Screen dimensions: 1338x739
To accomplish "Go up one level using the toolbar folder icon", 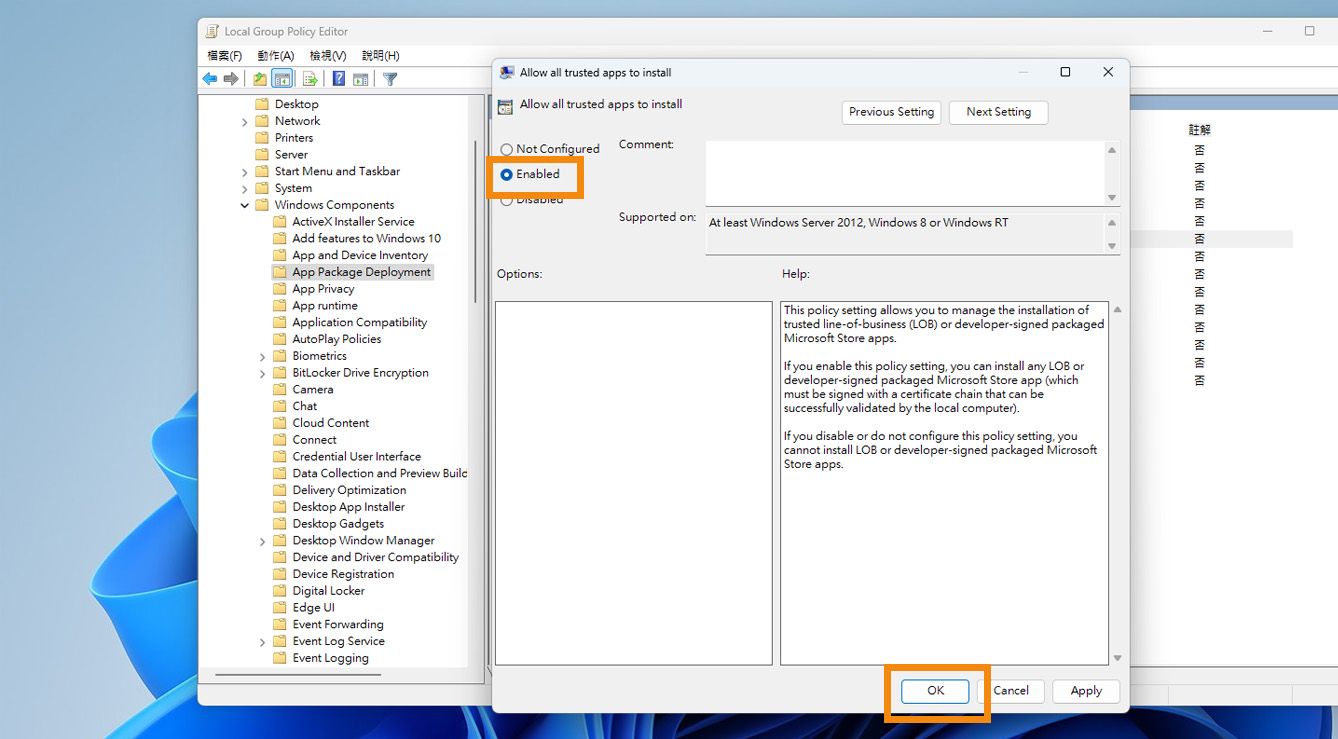I will click(x=260, y=79).
